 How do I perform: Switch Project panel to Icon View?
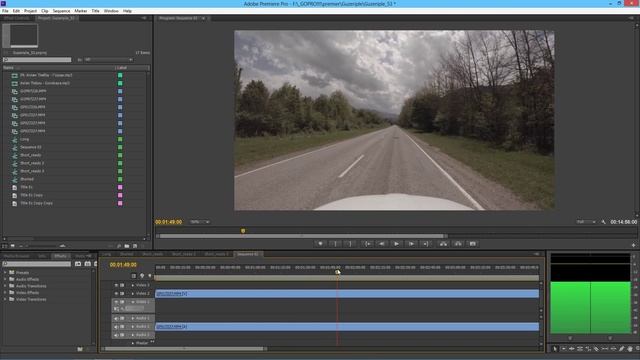click(13, 246)
